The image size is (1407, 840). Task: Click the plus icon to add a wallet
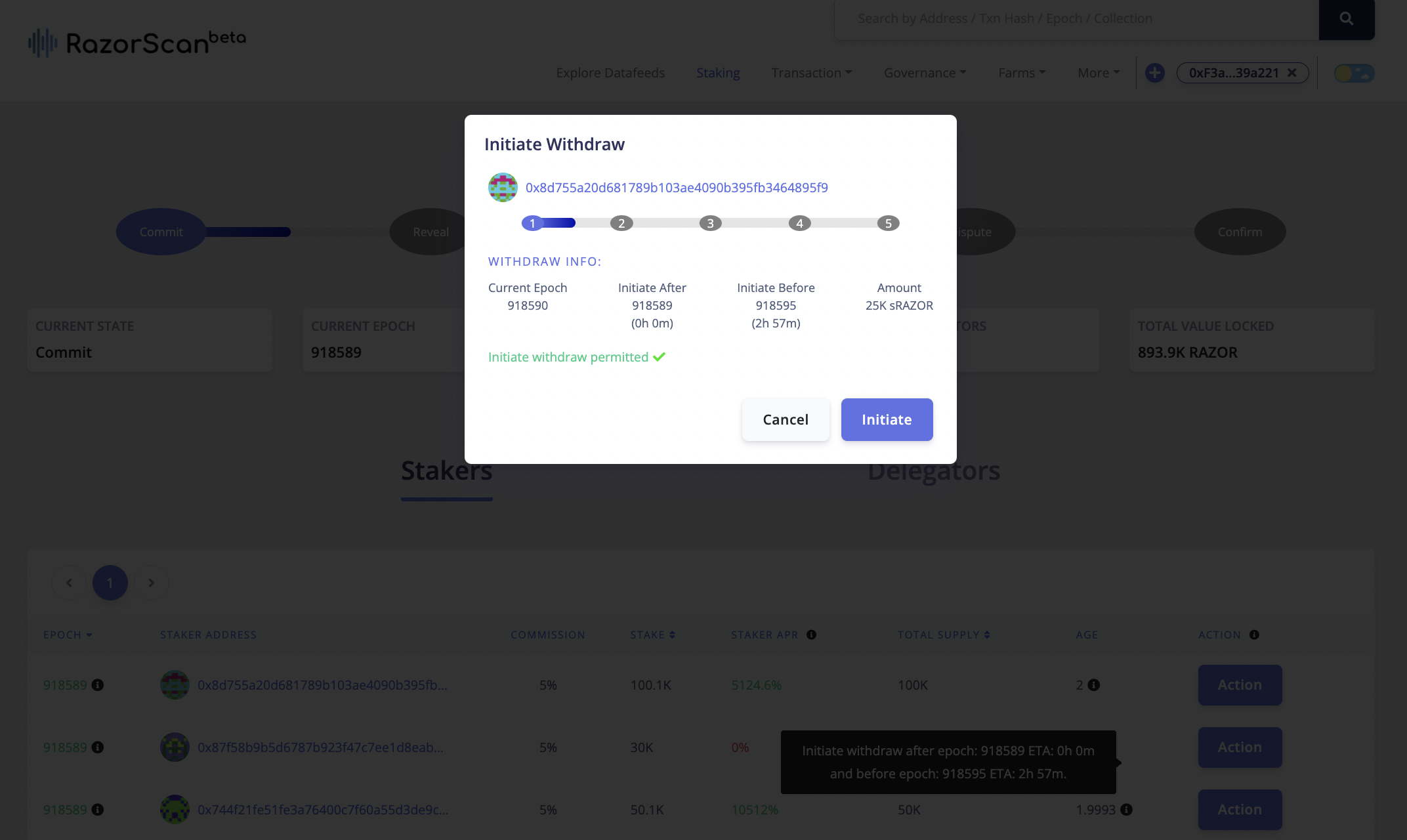[x=1154, y=73]
